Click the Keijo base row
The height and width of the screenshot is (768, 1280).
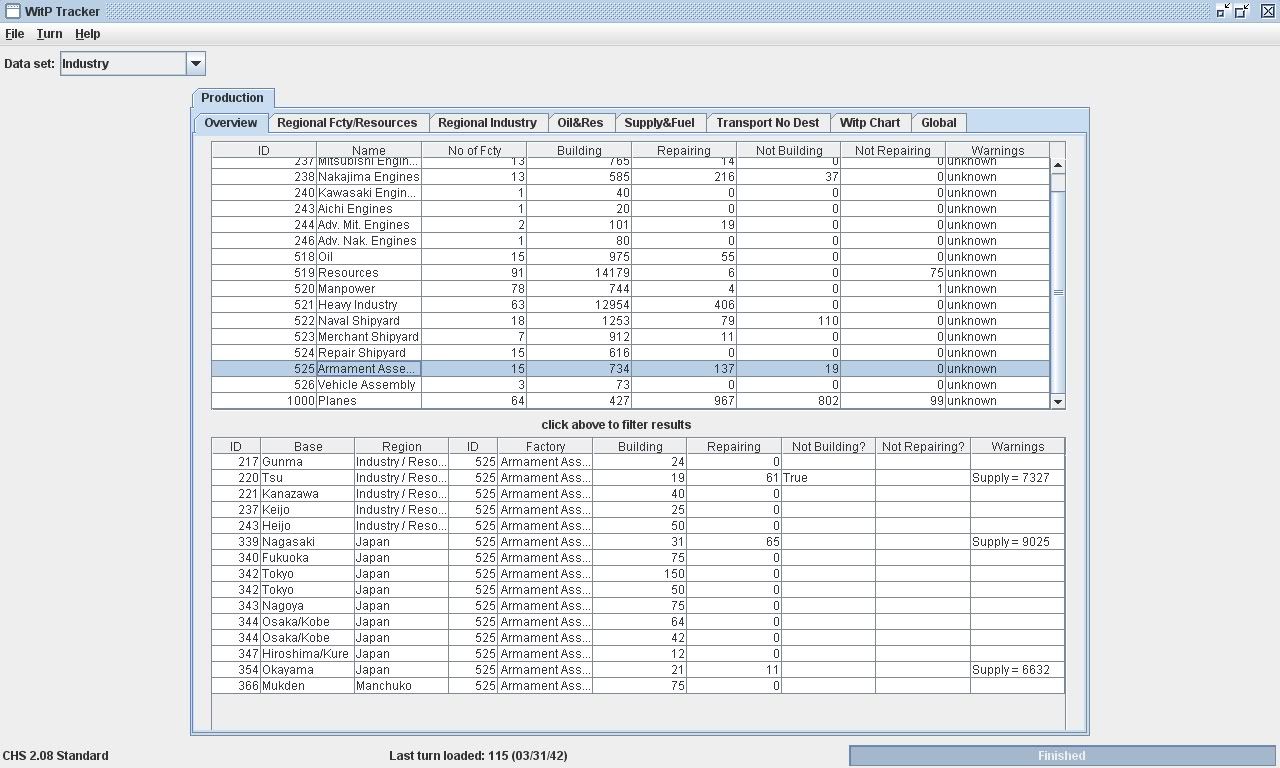point(638,510)
